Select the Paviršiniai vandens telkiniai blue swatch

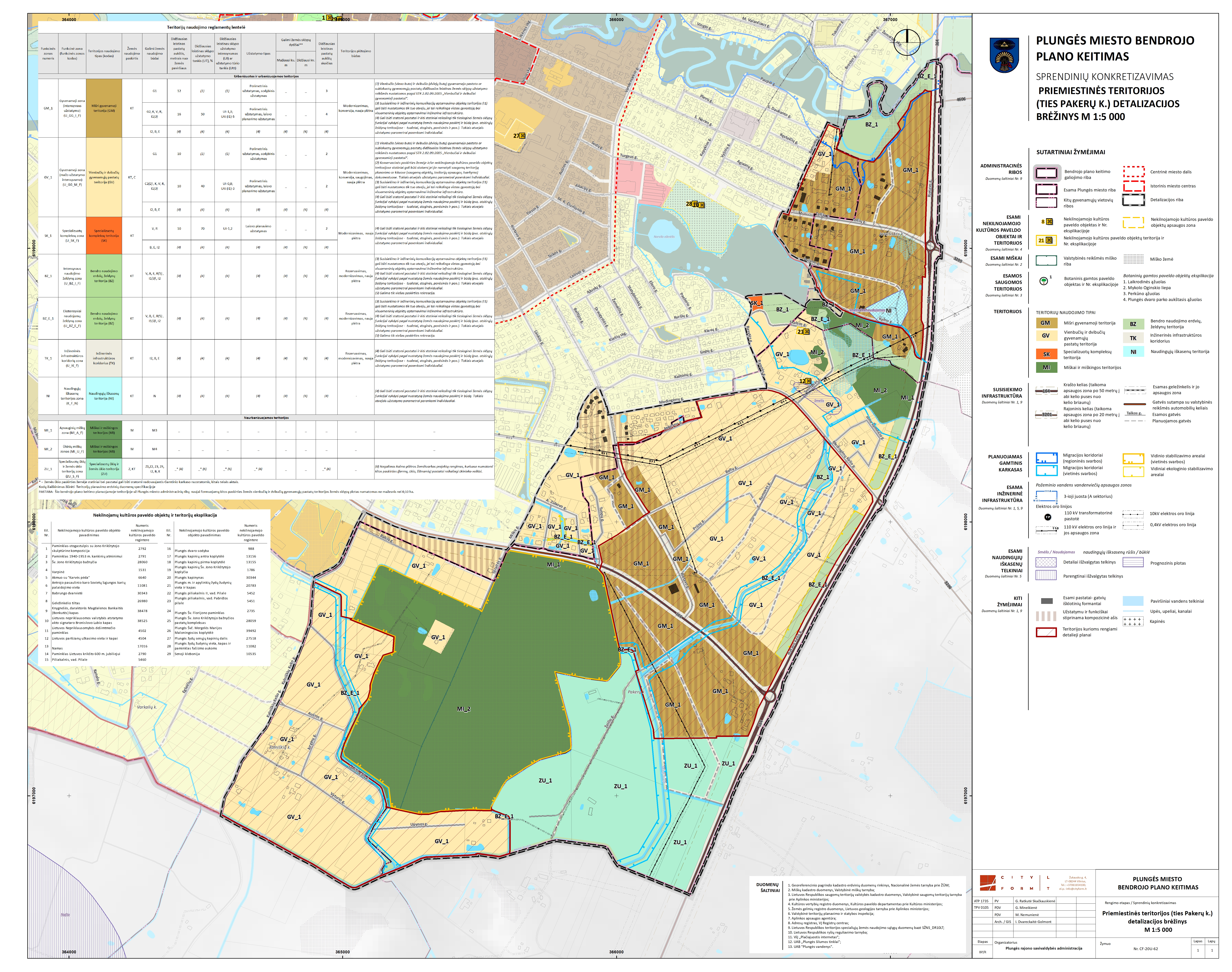tap(1133, 601)
